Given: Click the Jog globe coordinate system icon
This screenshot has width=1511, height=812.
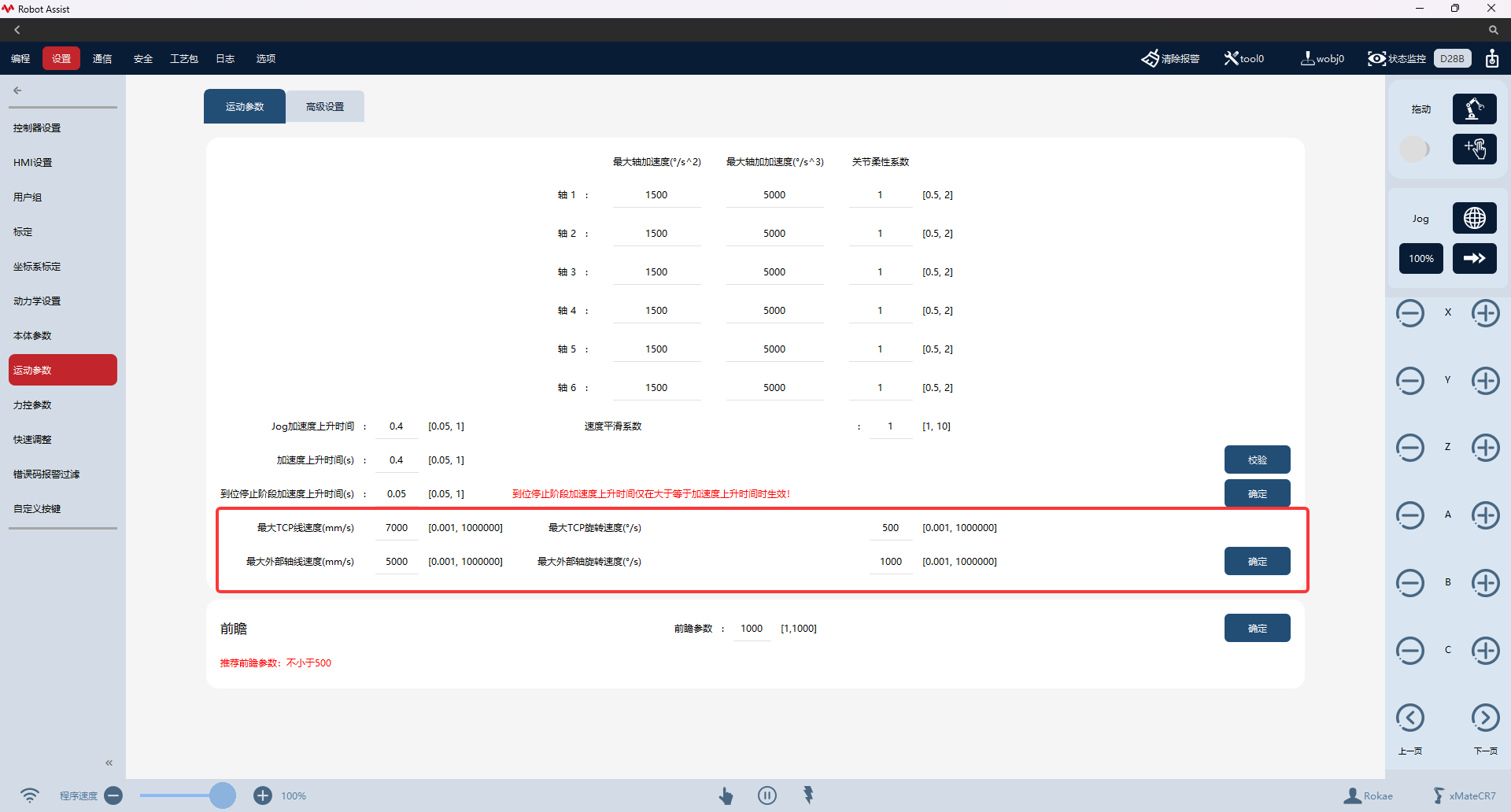Looking at the screenshot, I should [x=1474, y=218].
